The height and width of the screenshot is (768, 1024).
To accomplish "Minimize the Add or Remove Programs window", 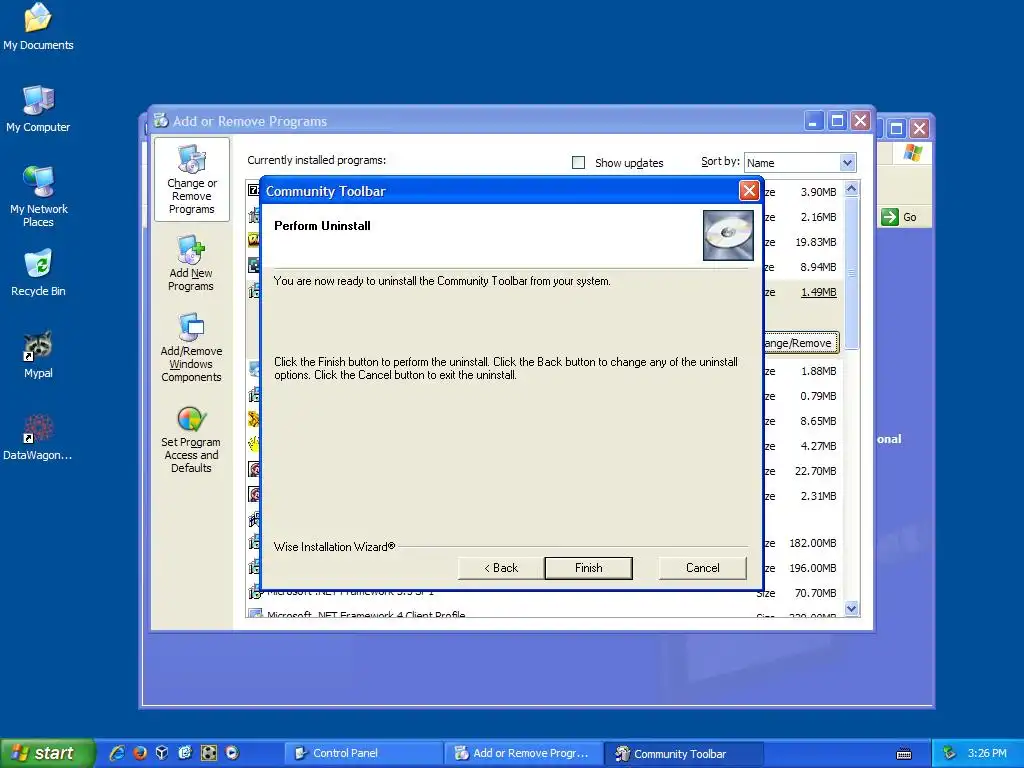I will (x=814, y=121).
